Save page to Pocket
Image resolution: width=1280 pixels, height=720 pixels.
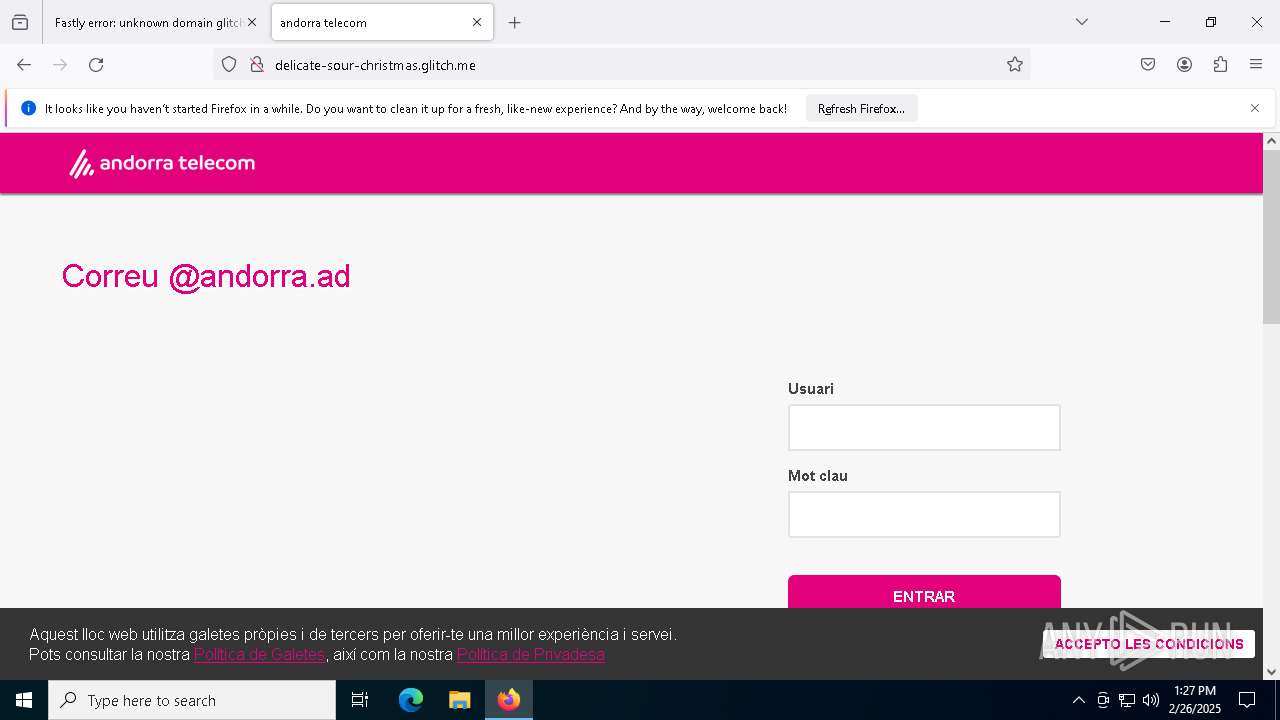1148,65
